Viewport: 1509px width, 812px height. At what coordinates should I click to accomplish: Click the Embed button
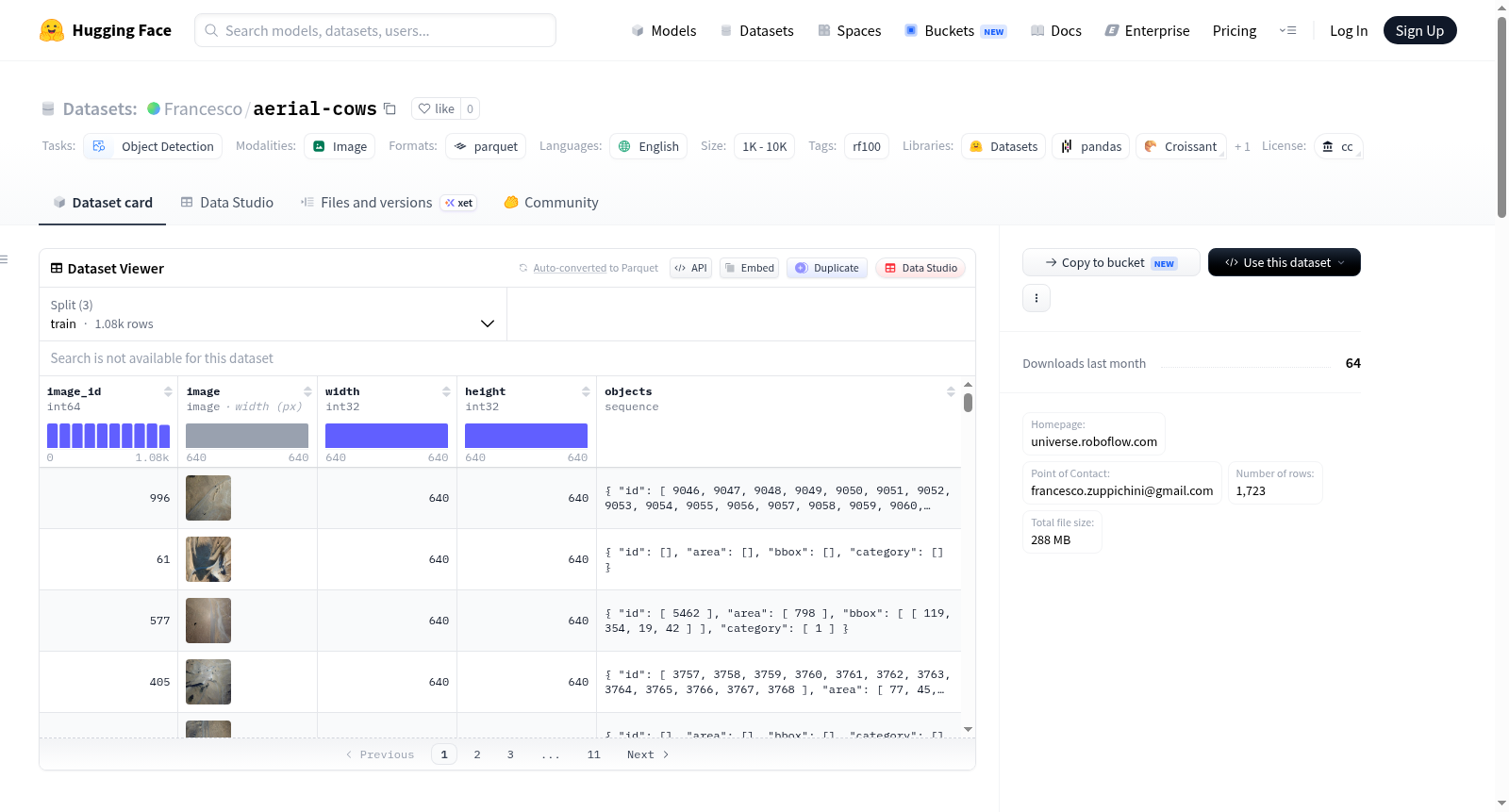pos(750,268)
